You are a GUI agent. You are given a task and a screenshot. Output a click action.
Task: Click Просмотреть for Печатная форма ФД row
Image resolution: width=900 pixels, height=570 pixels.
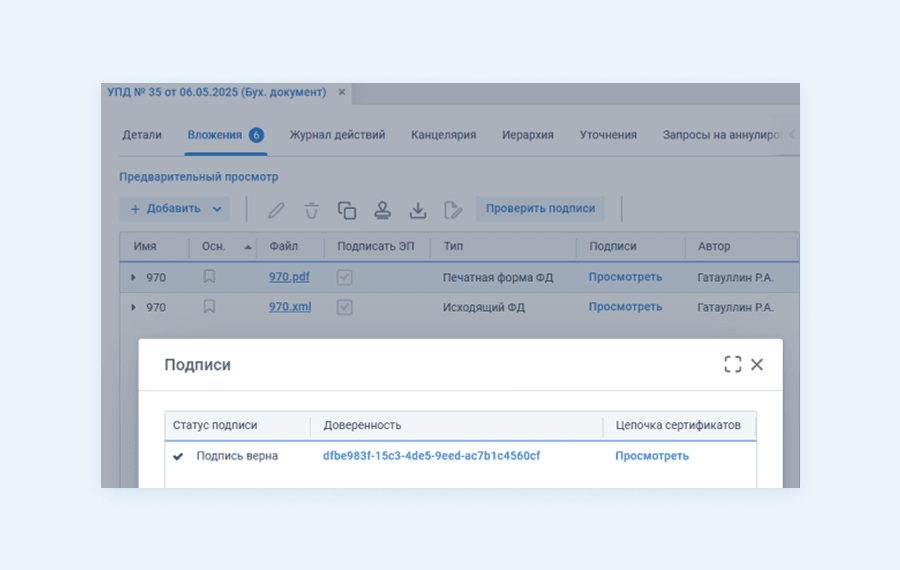coord(625,277)
